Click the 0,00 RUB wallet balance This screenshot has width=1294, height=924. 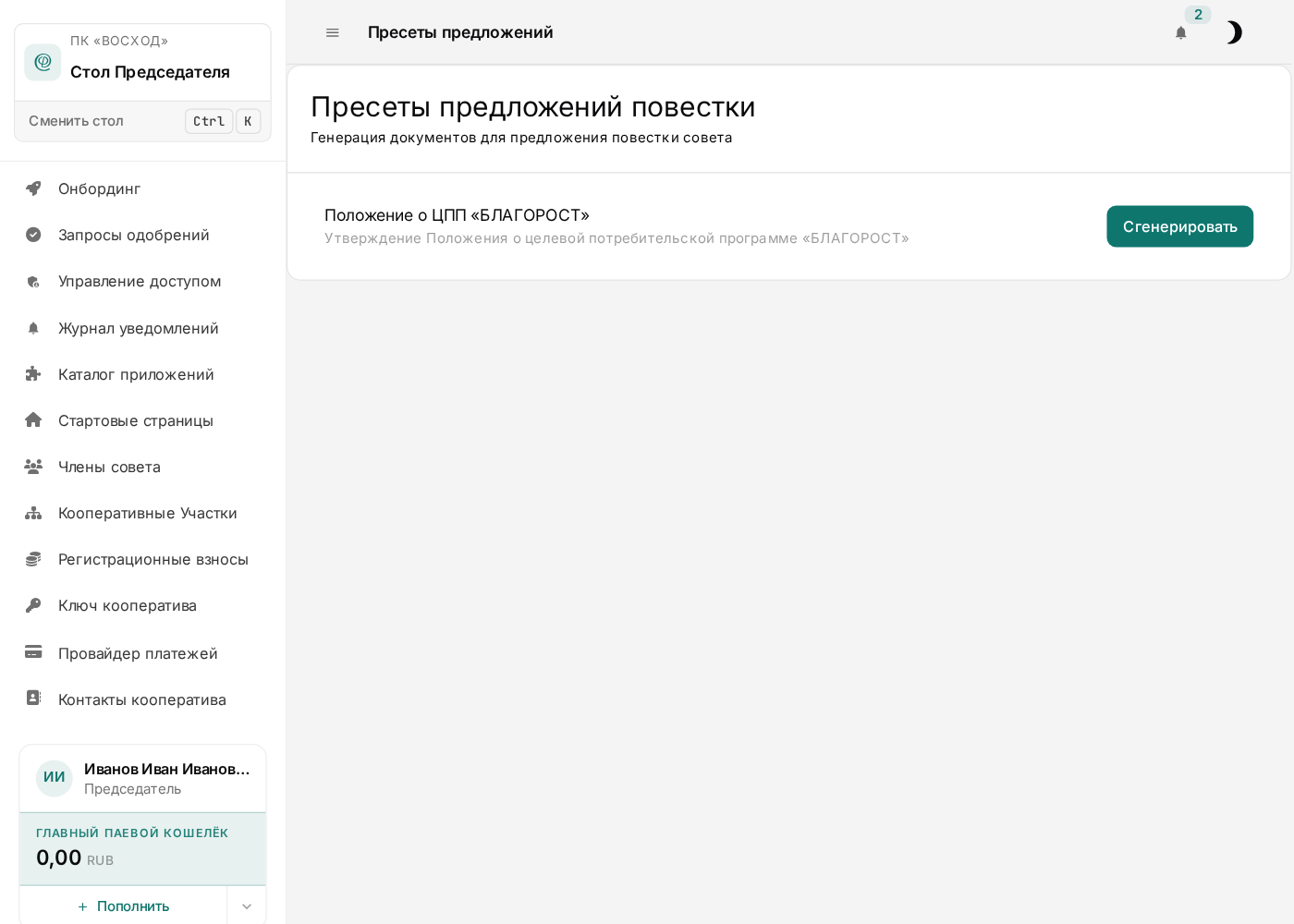pyautogui.click(x=75, y=858)
